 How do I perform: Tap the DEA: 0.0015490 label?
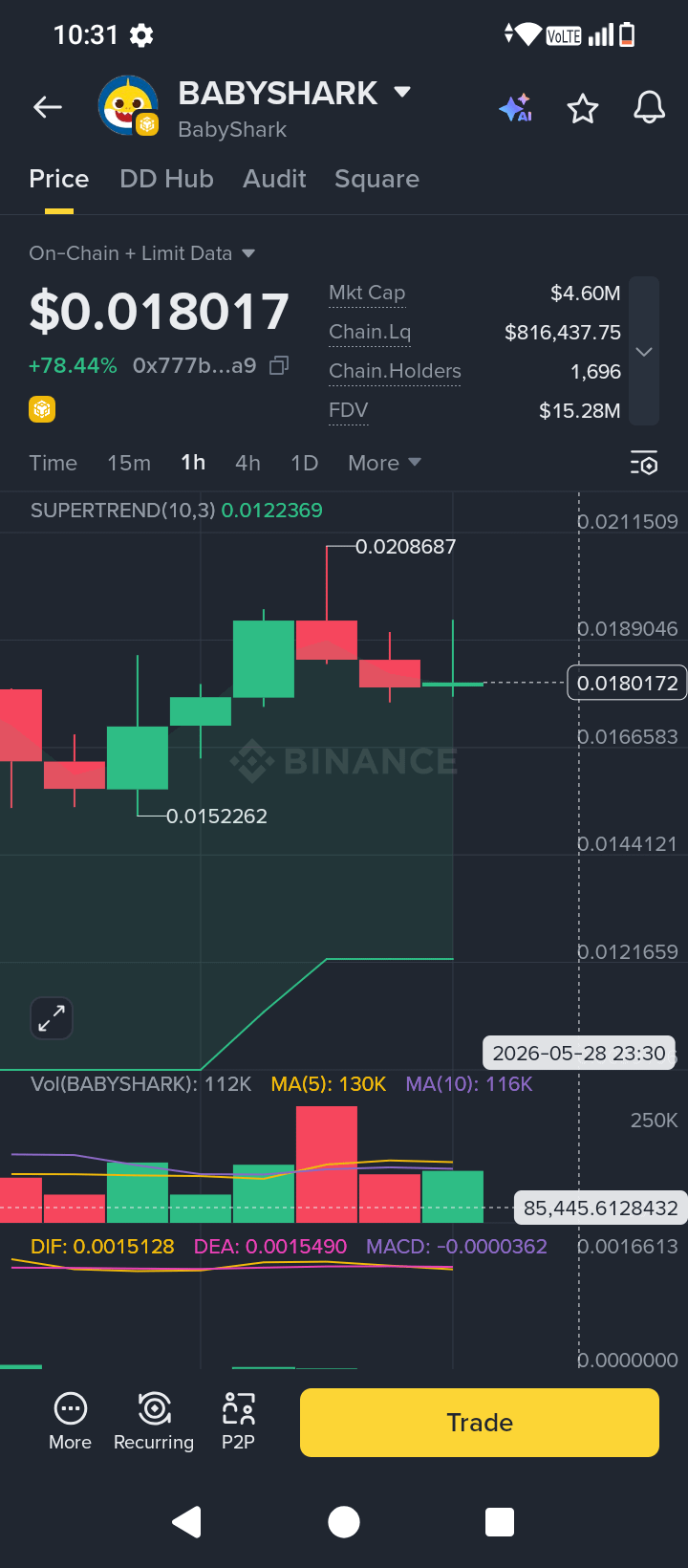coord(270,1247)
